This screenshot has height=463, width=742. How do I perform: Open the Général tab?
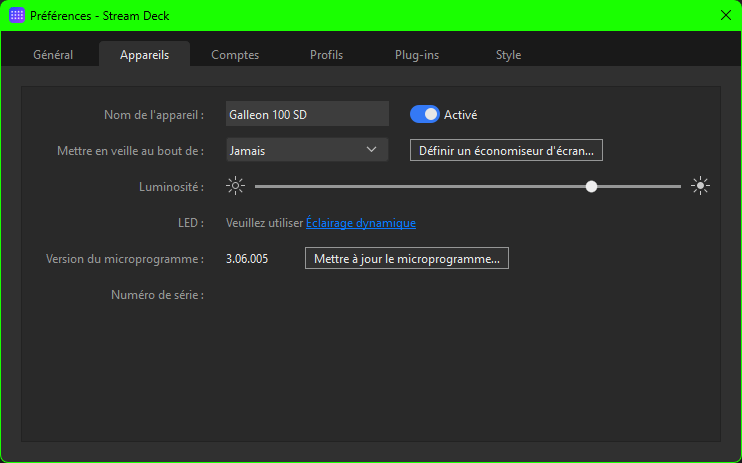[53, 55]
